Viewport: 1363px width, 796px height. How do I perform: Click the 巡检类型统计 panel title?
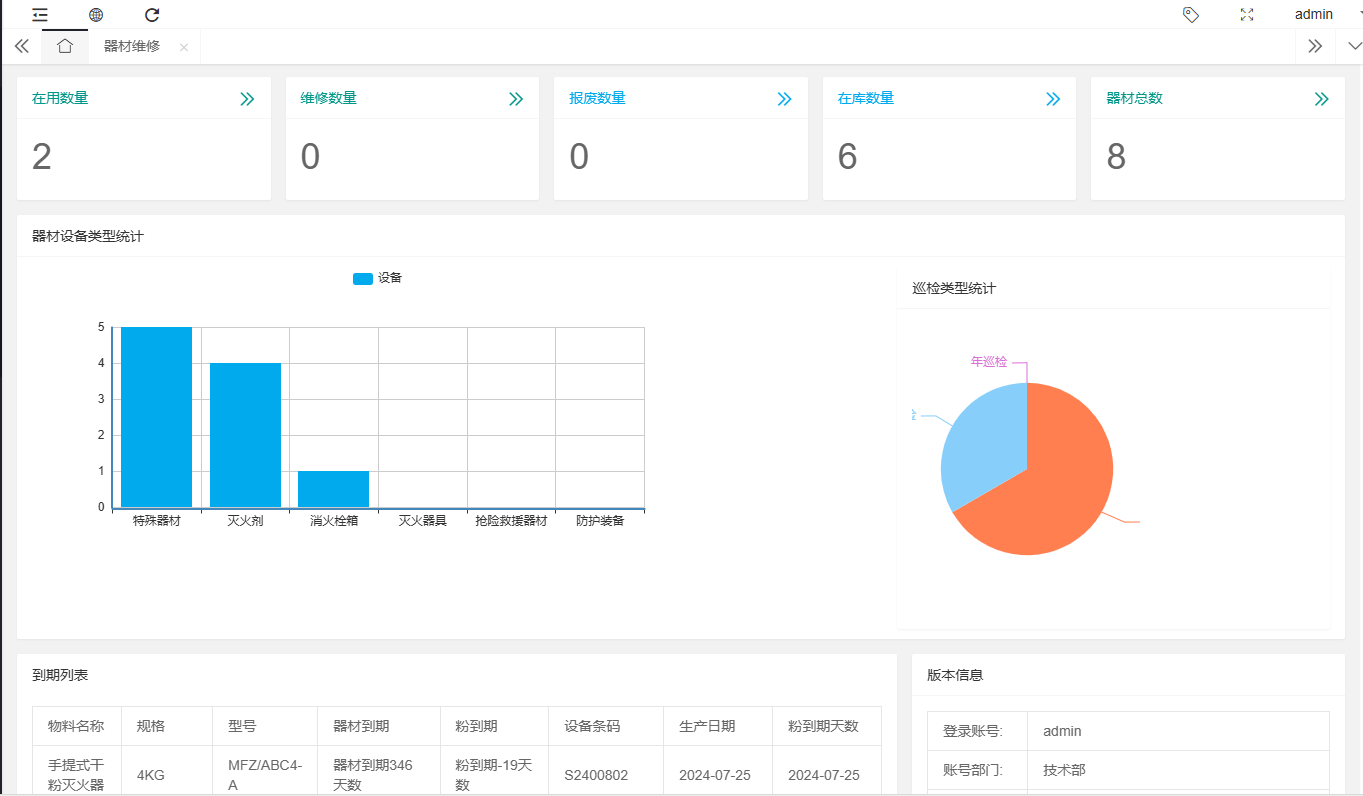(954, 288)
